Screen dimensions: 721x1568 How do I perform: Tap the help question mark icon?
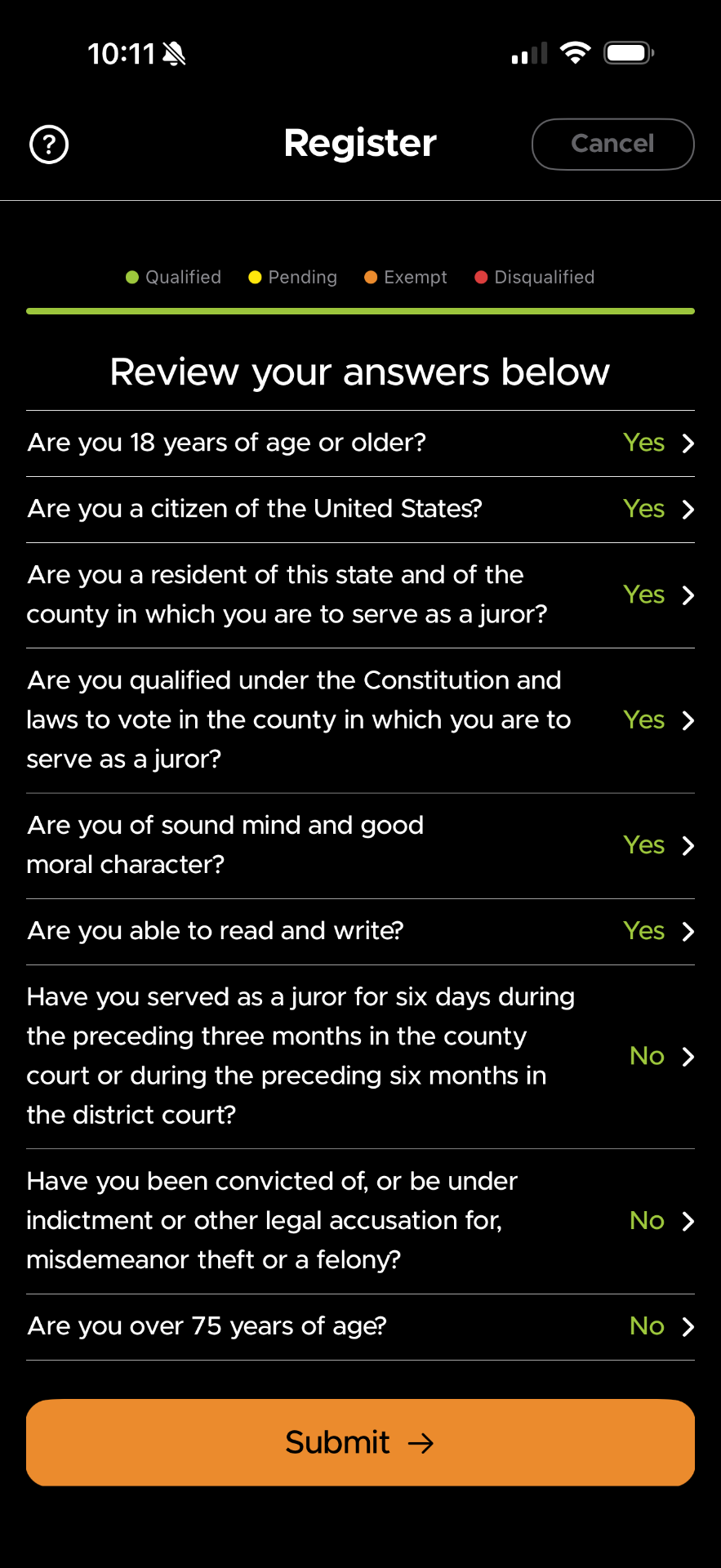[49, 145]
